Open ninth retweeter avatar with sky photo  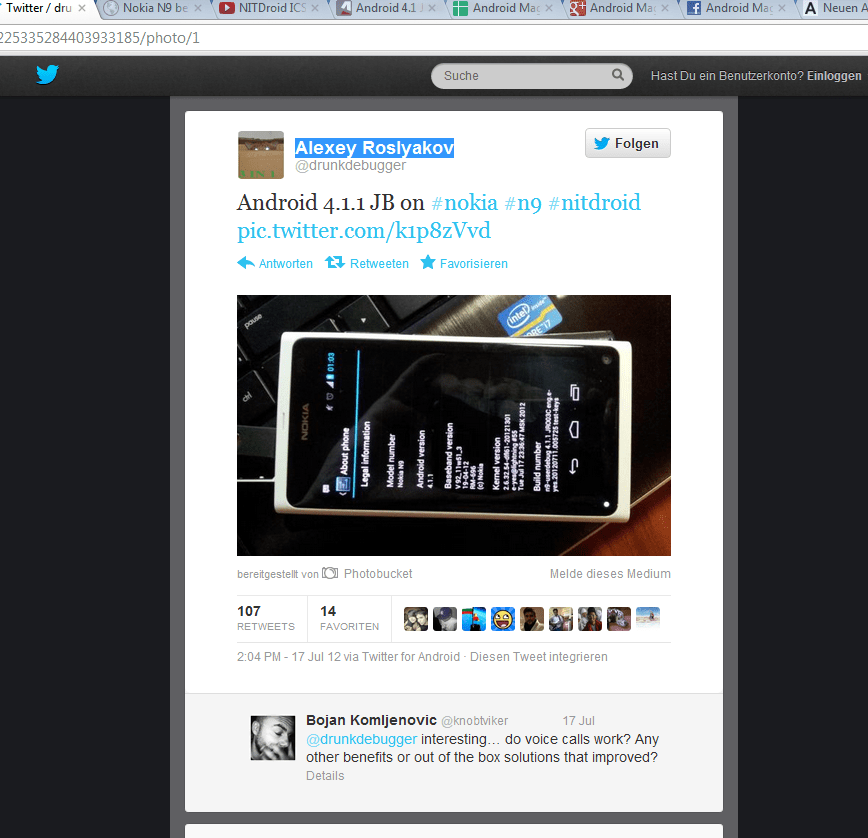(x=648, y=619)
